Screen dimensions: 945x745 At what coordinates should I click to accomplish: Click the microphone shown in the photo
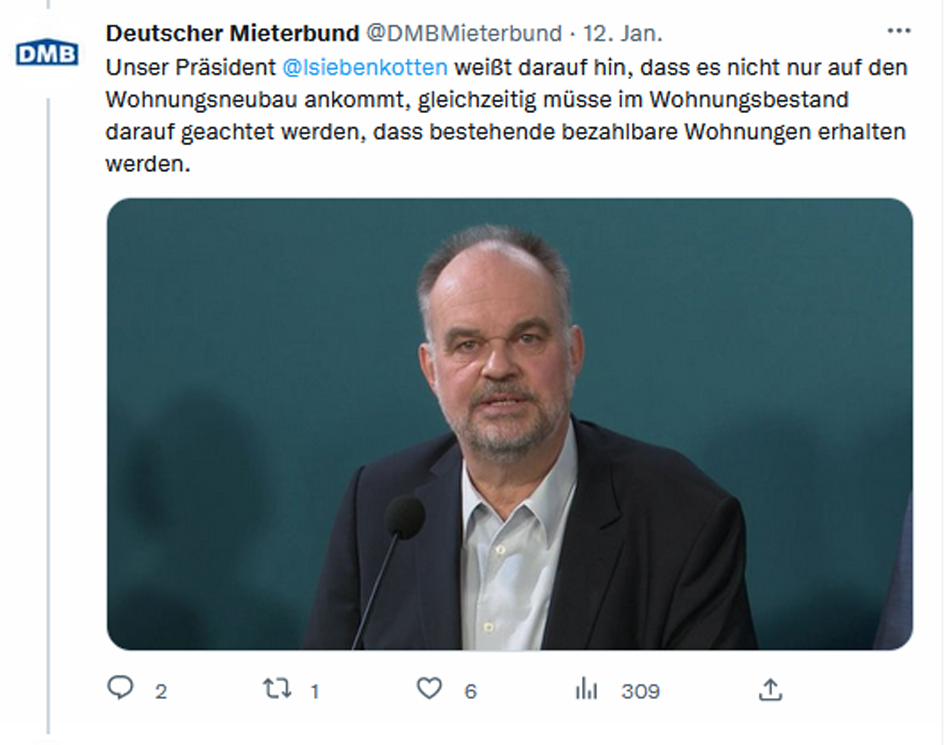pyautogui.click(x=404, y=517)
